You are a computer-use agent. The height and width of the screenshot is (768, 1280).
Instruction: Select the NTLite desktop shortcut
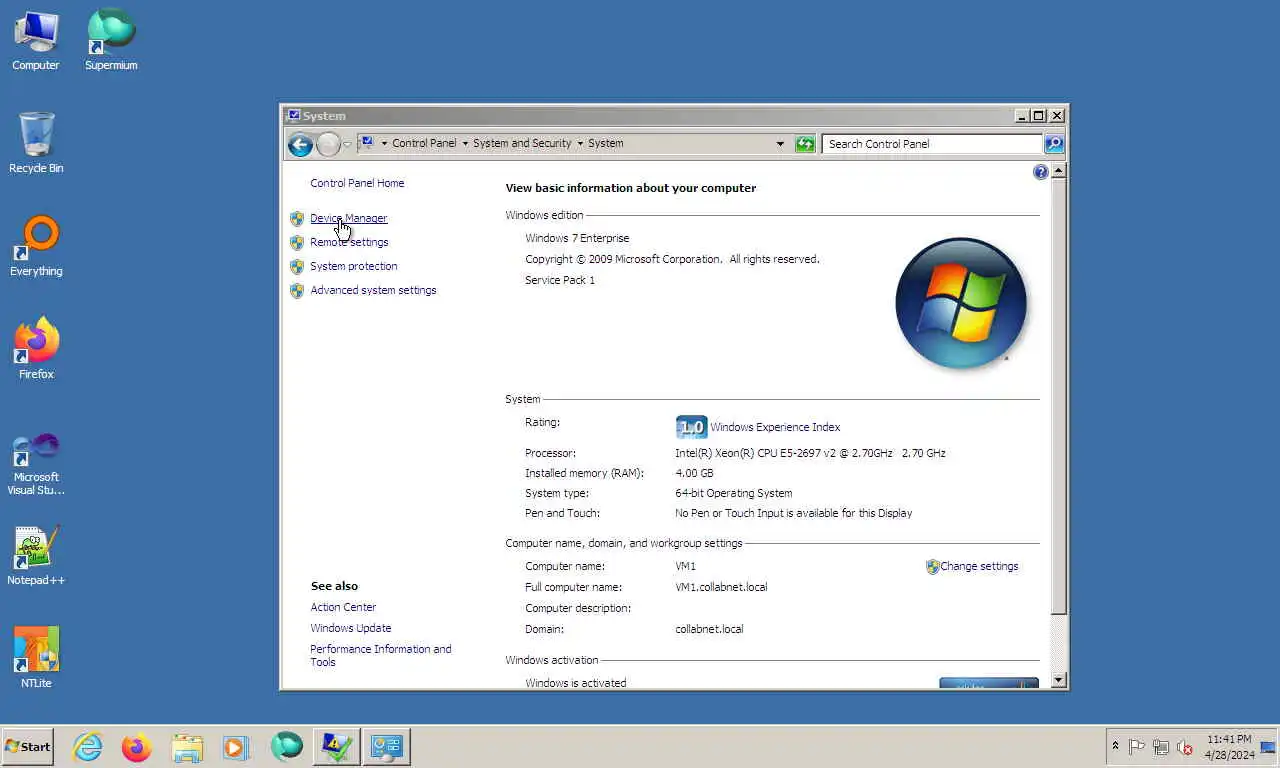[36, 658]
